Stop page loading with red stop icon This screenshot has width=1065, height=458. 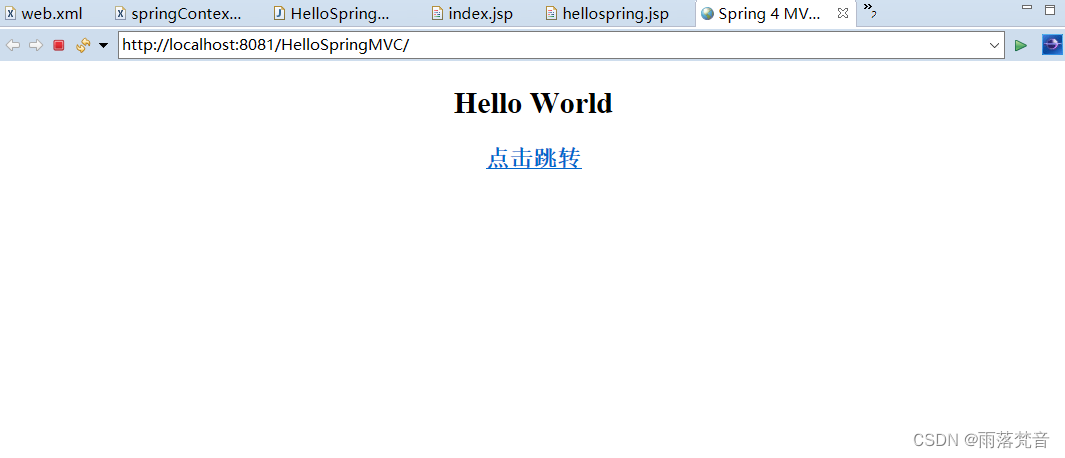(58, 46)
